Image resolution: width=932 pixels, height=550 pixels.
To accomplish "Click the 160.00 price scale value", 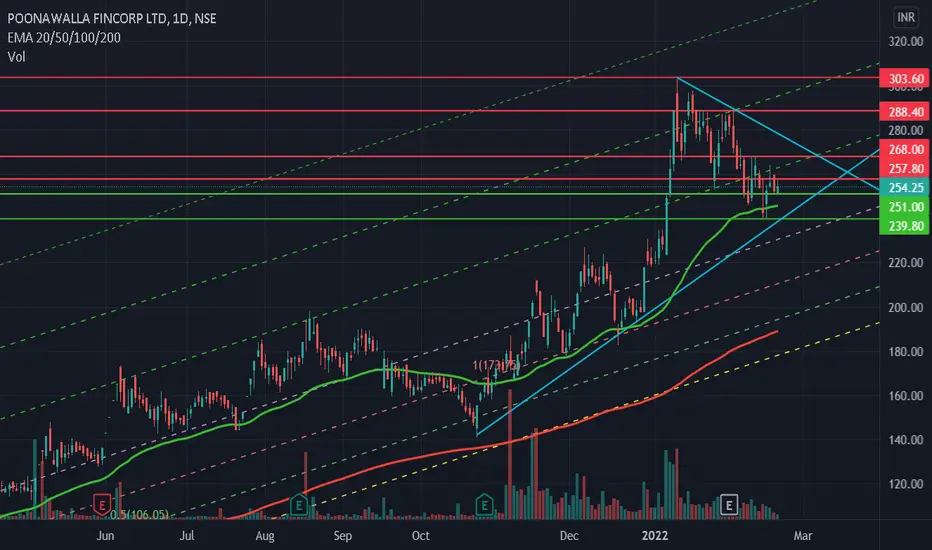I will point(906,396).
